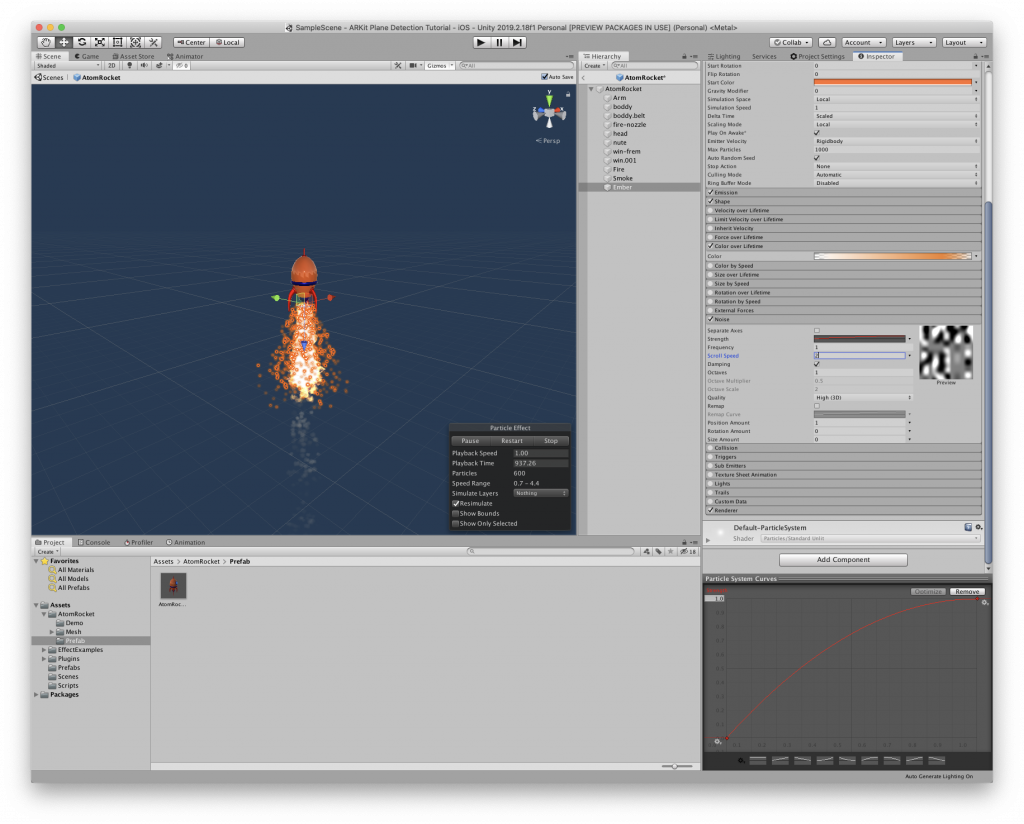The image size is (1024, 824).
Task: Click the favorites star icon in Project toolbar
Action: [670, 552]
